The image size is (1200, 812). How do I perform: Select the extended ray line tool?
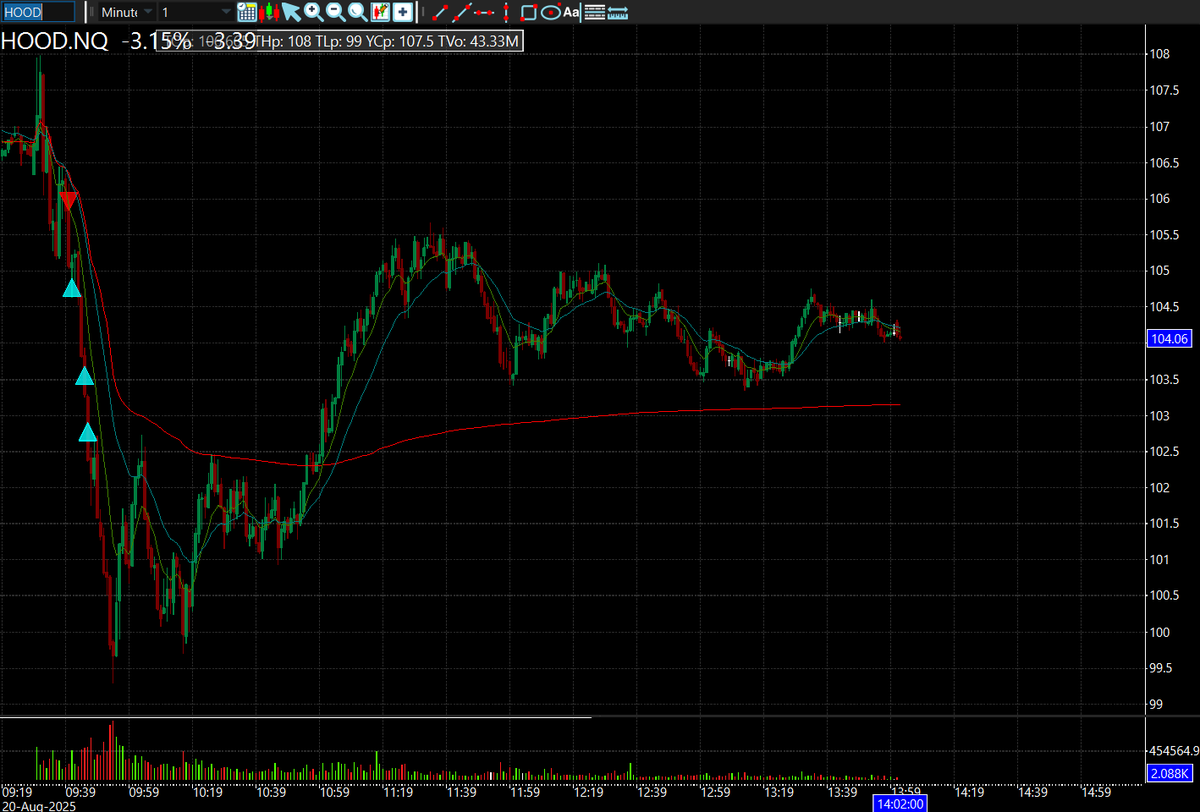[x=461, y=12]
